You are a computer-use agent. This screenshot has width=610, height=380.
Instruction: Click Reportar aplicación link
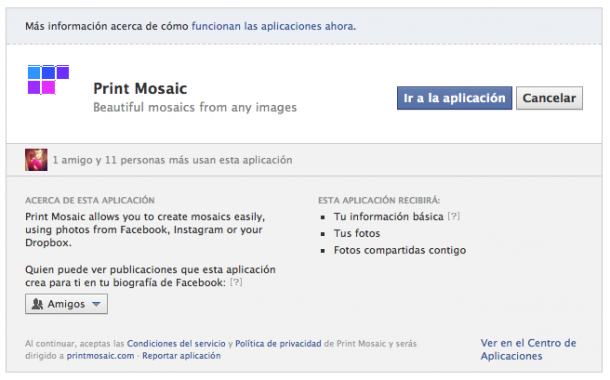click(x=181, y=355)
